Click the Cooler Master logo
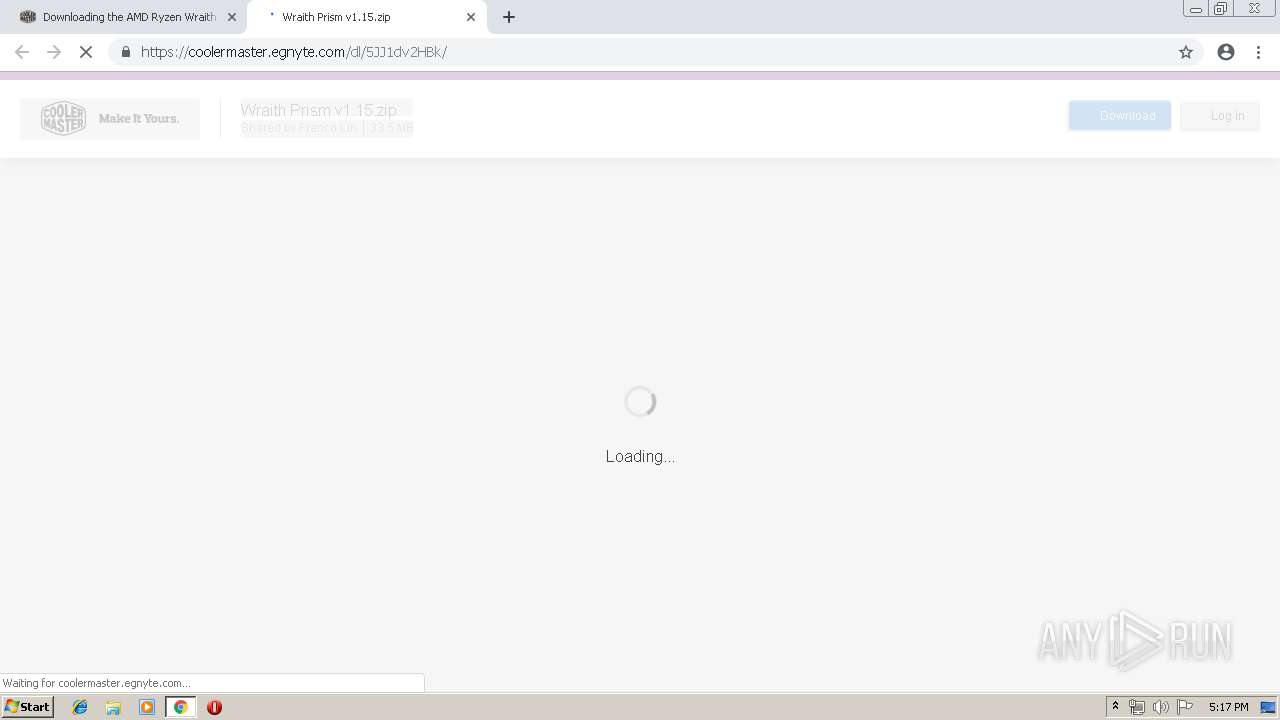Viewport: 1280px width, 720px height. point(110,118)
